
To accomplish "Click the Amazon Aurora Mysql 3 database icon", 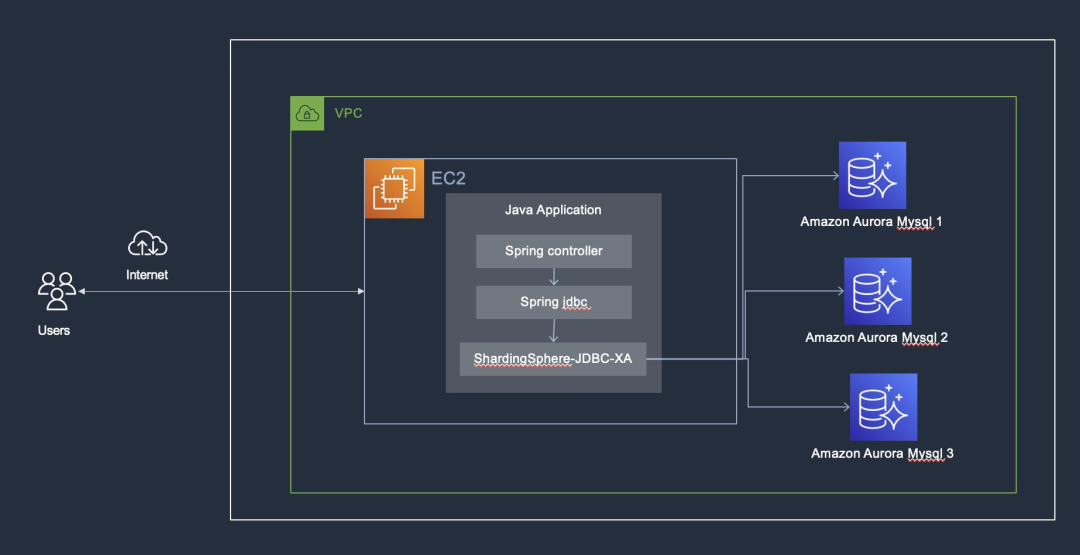I will (x=884, y=407).
